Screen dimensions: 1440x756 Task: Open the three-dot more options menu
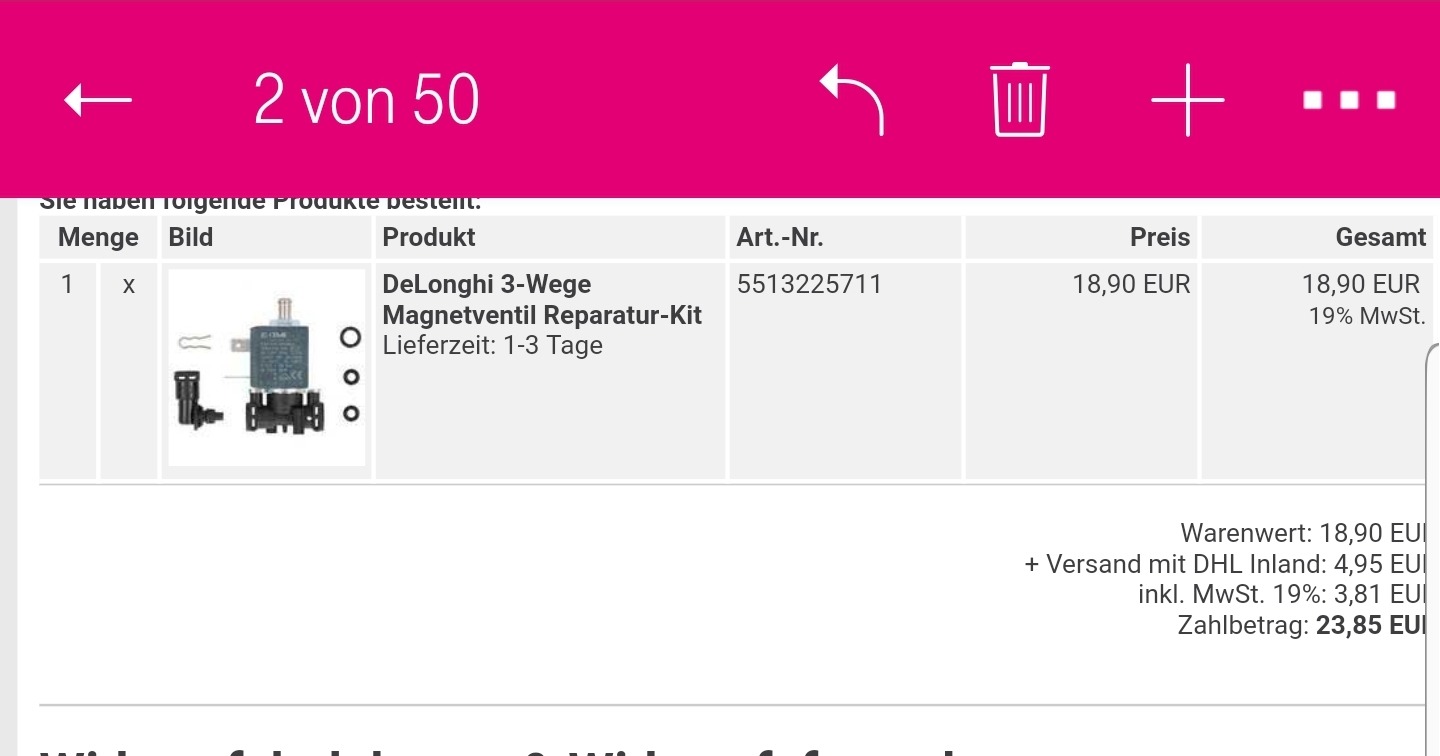(1349, 100)
